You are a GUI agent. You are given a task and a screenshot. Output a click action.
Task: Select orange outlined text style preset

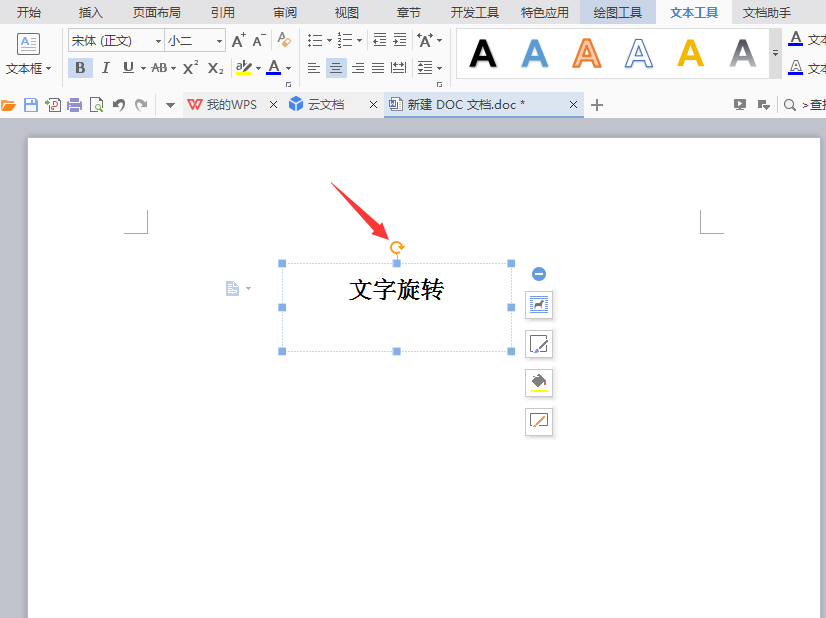(587, 54)
